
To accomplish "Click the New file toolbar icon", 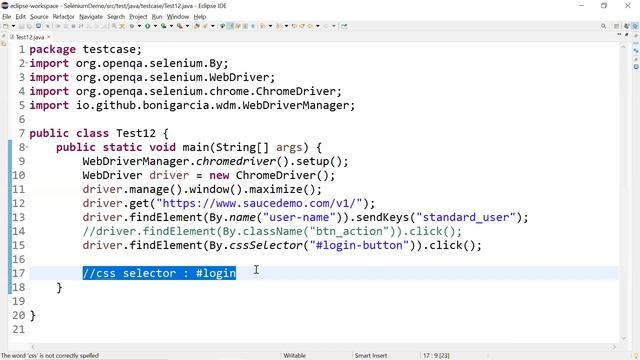I will [6, 26].
